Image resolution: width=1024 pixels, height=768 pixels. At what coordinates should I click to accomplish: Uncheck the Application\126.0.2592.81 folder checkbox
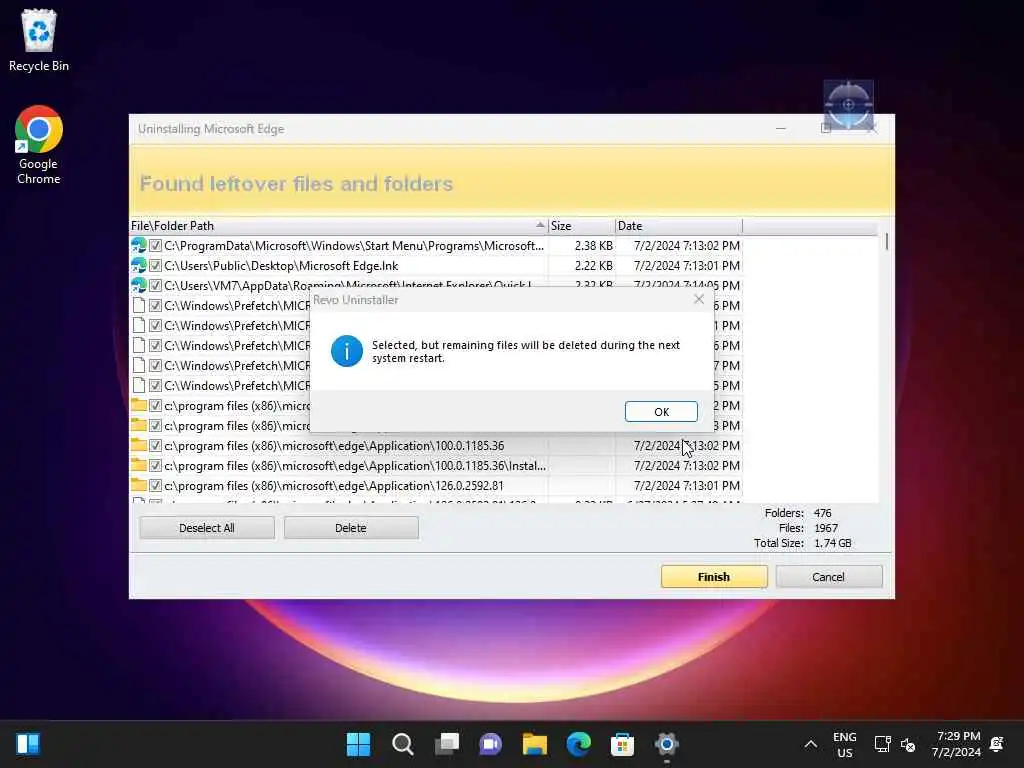click(x=155, y=485)
